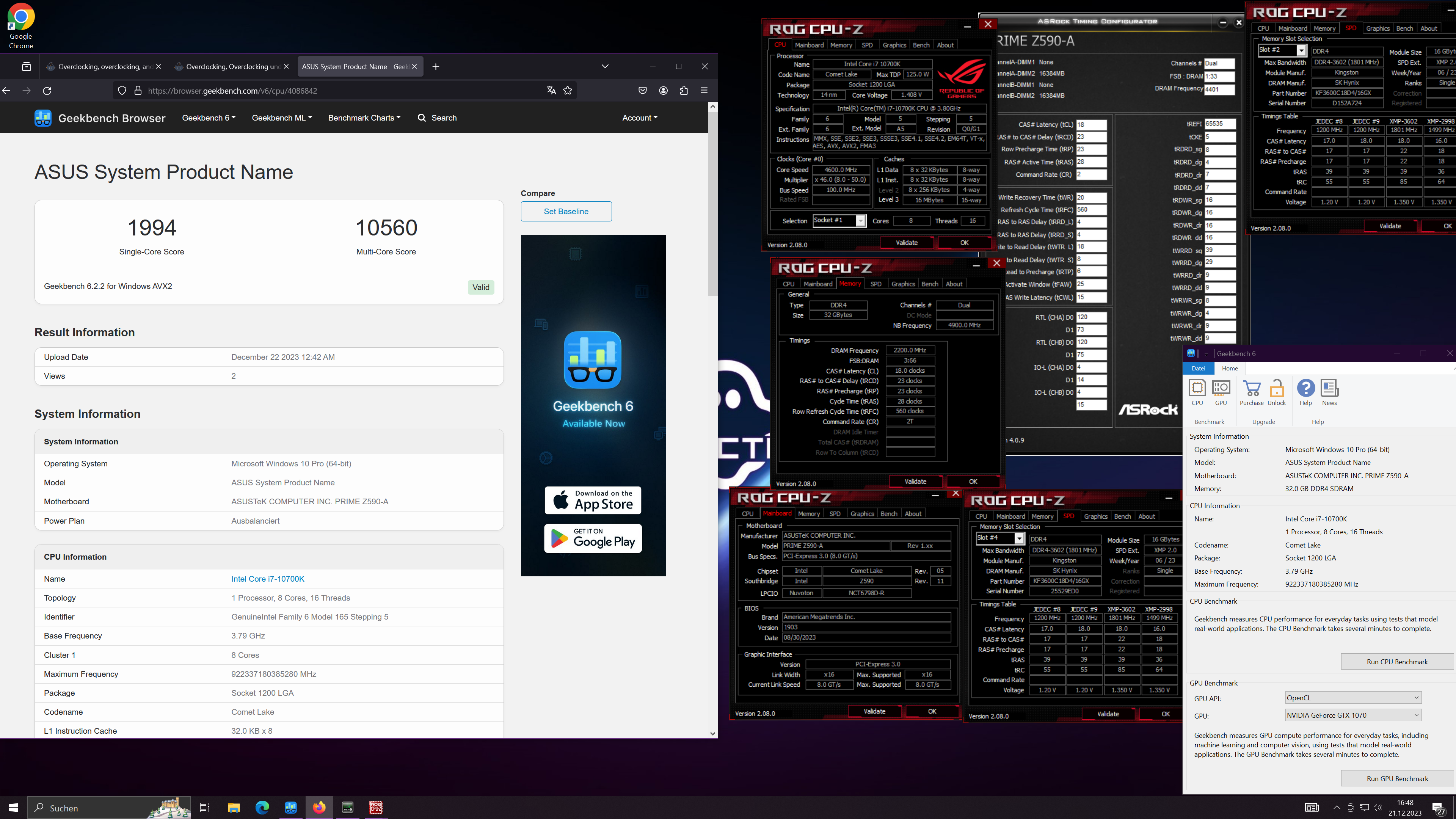Screen dimensions: 1456x819
Task: Click the CAS# Latency (tCL) field in Timing Configurator
Action: pyautogui.click(x=1091, y=124)
